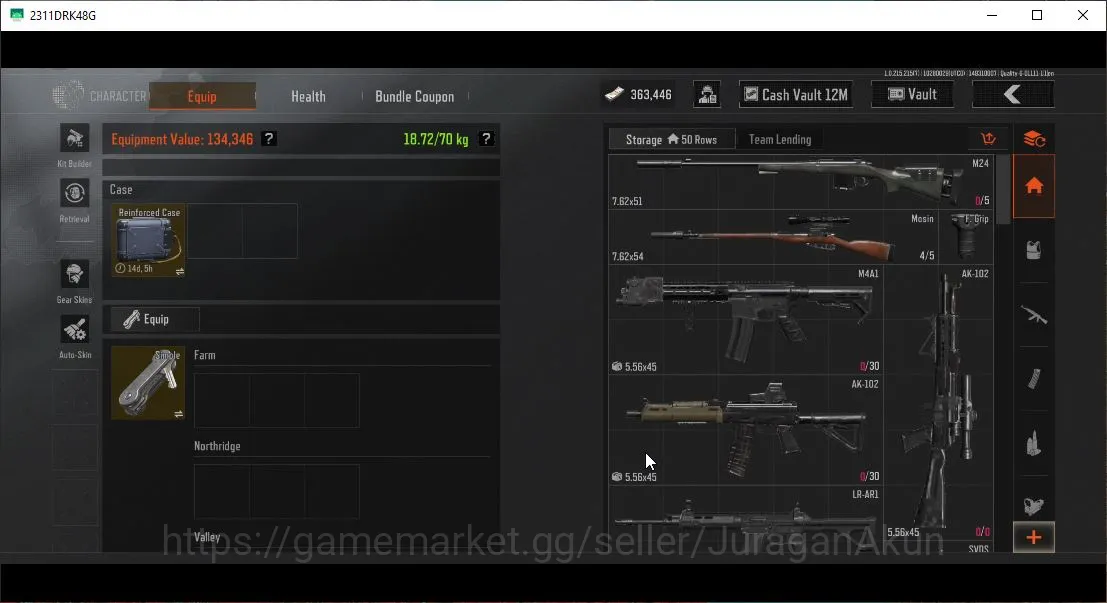This screenshot has height=603, width=1107.
Task: Switch to the Health tab
Action: coord(309,96)
